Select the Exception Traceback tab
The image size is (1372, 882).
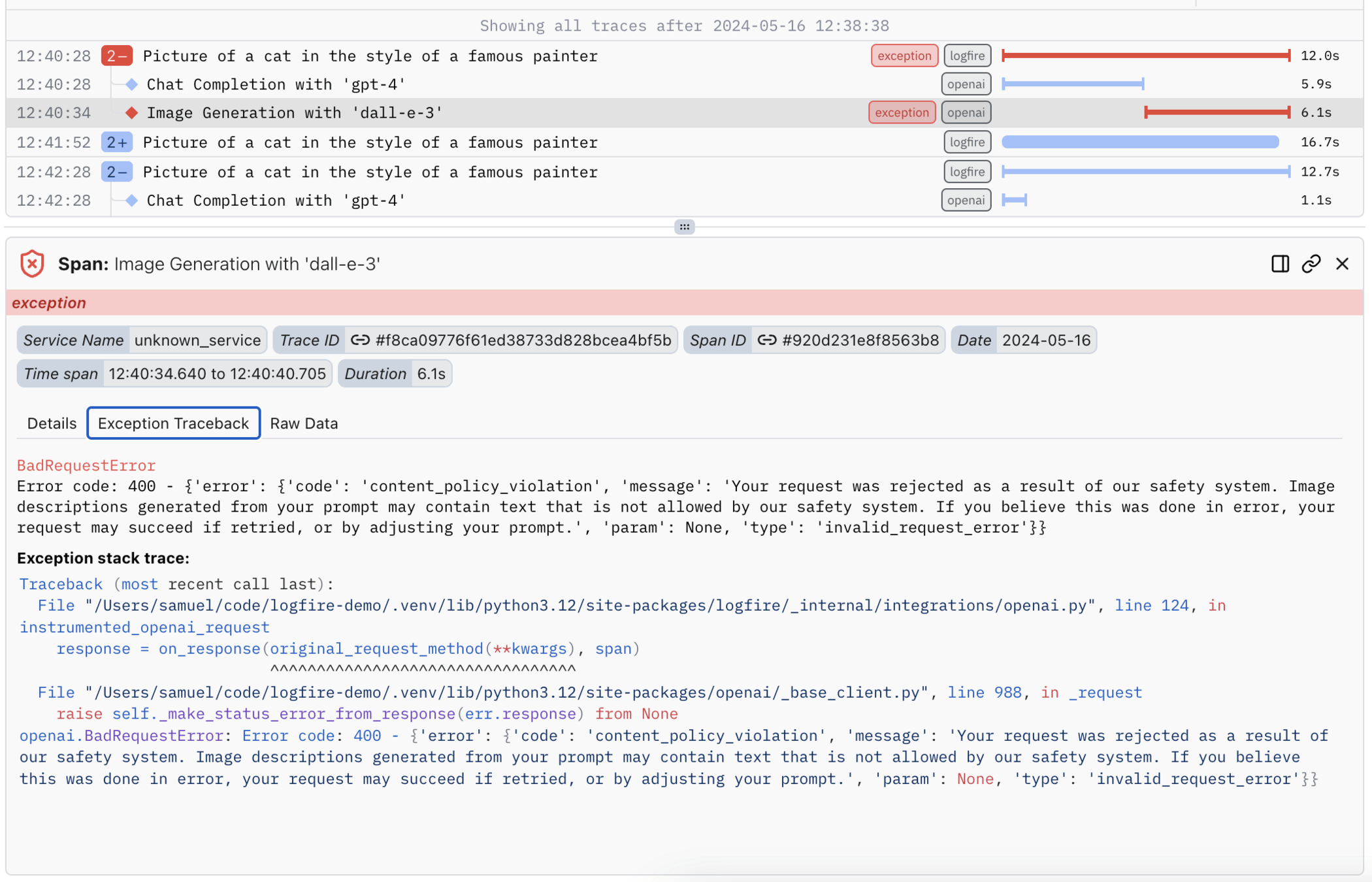click(173, 423)
